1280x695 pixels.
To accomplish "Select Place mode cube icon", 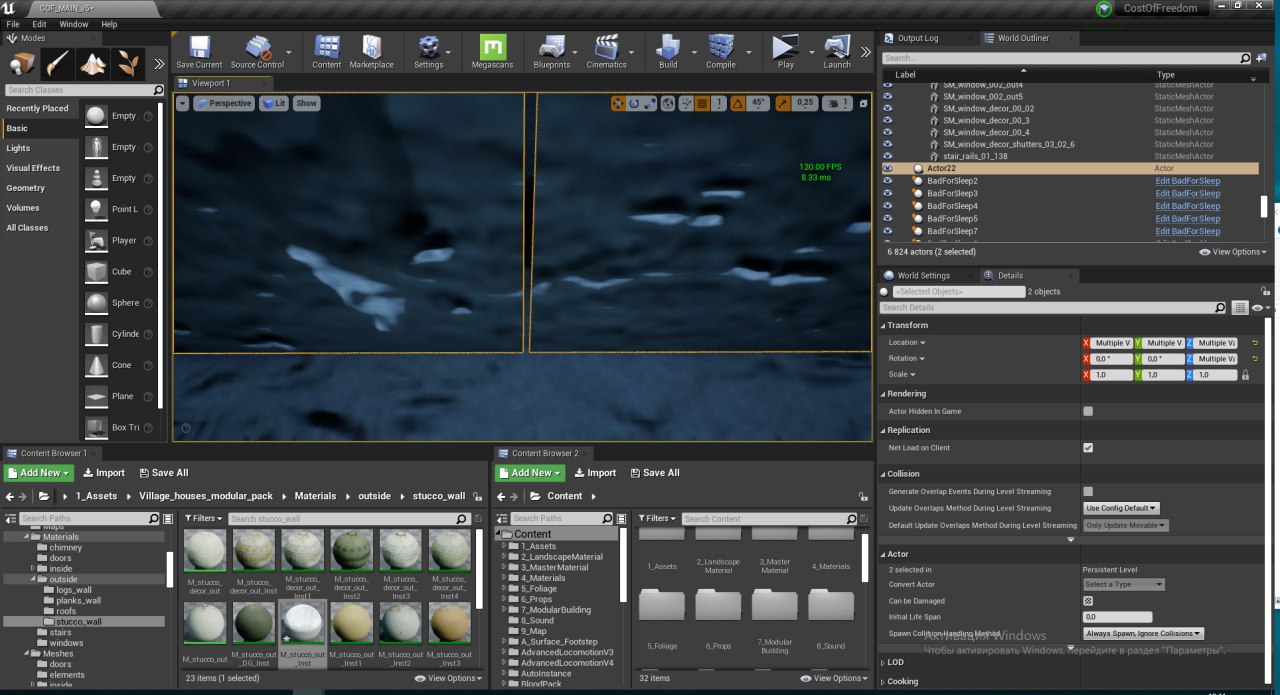I will [24, 64].
